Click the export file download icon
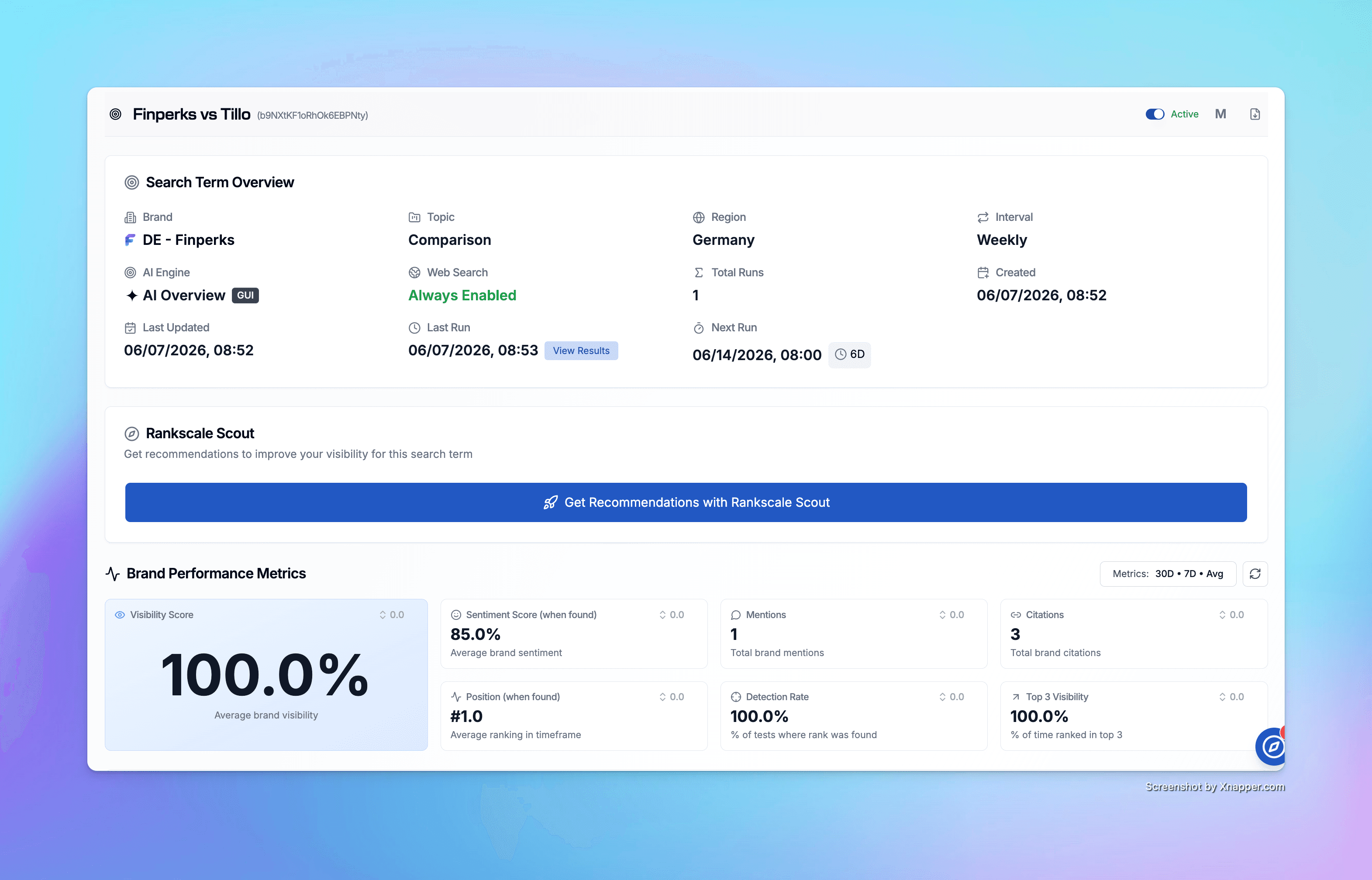The image size is (1372, 880). pos(1255,114)
